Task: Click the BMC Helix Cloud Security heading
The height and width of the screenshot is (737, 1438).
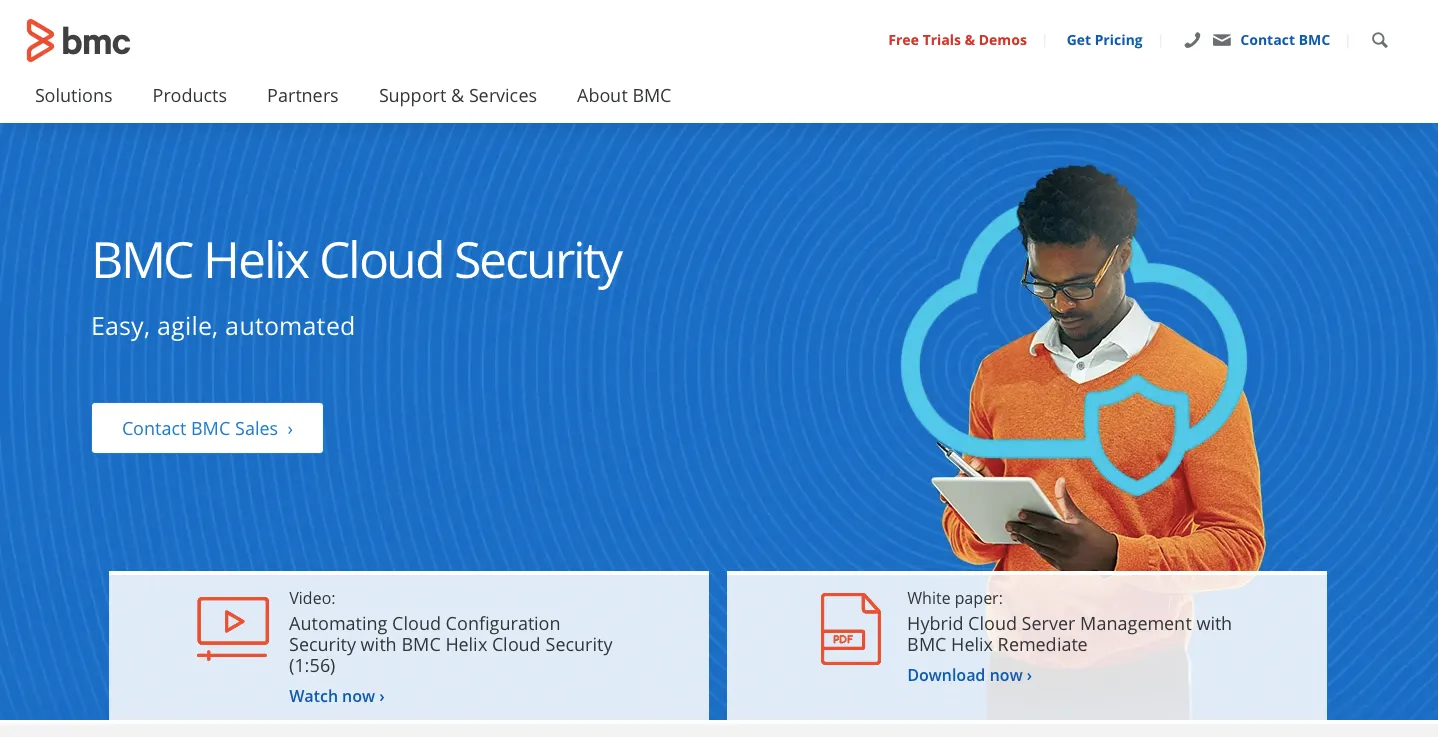Action: [357, 261]
